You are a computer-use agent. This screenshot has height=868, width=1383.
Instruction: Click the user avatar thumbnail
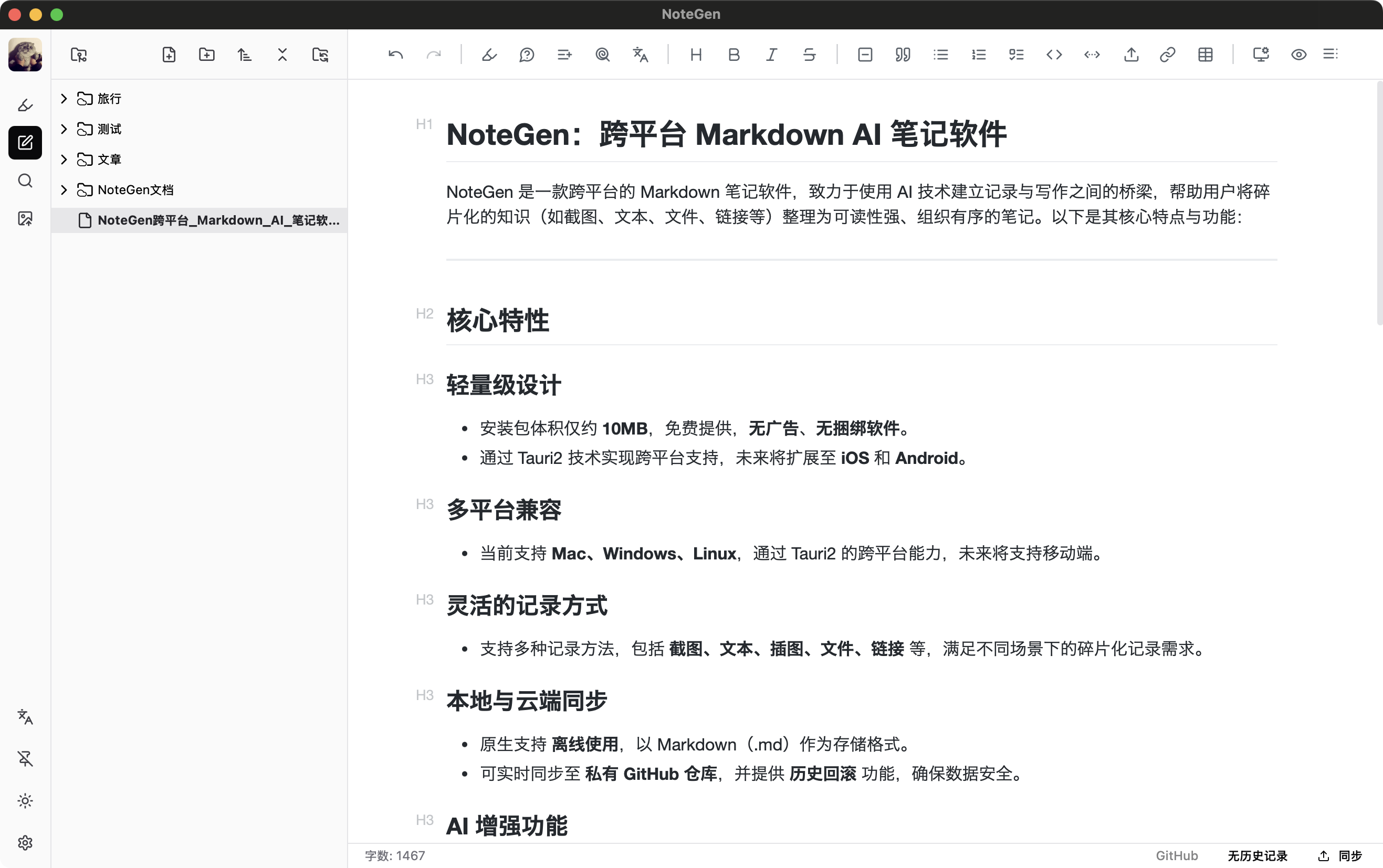click(x=25, y=55)
